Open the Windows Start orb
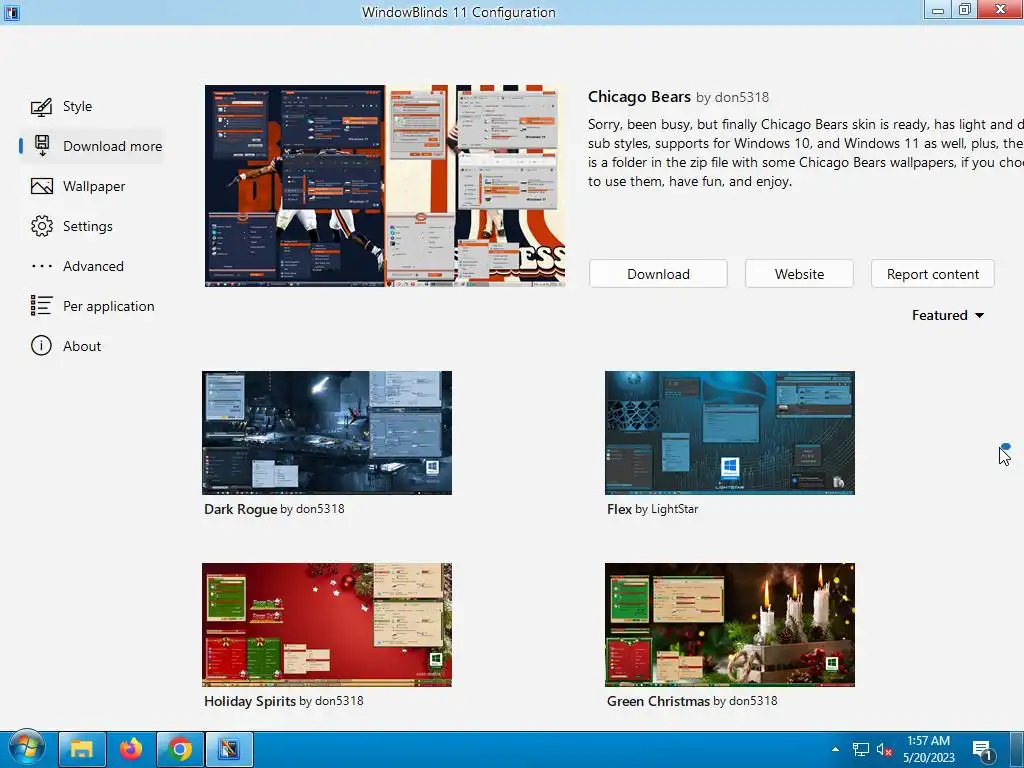This screenshot has width=1024, height=768. click(26, 748)
